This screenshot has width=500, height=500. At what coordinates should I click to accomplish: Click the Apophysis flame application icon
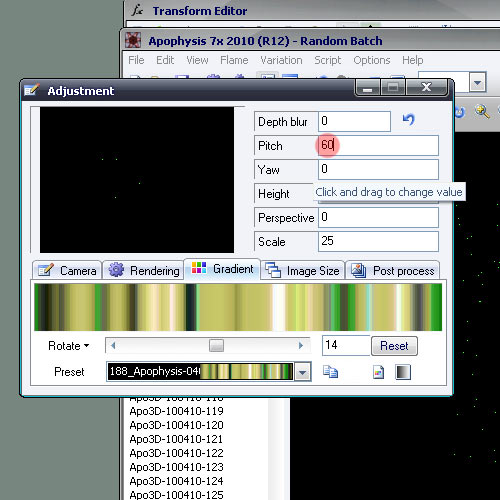pos(133,40)
